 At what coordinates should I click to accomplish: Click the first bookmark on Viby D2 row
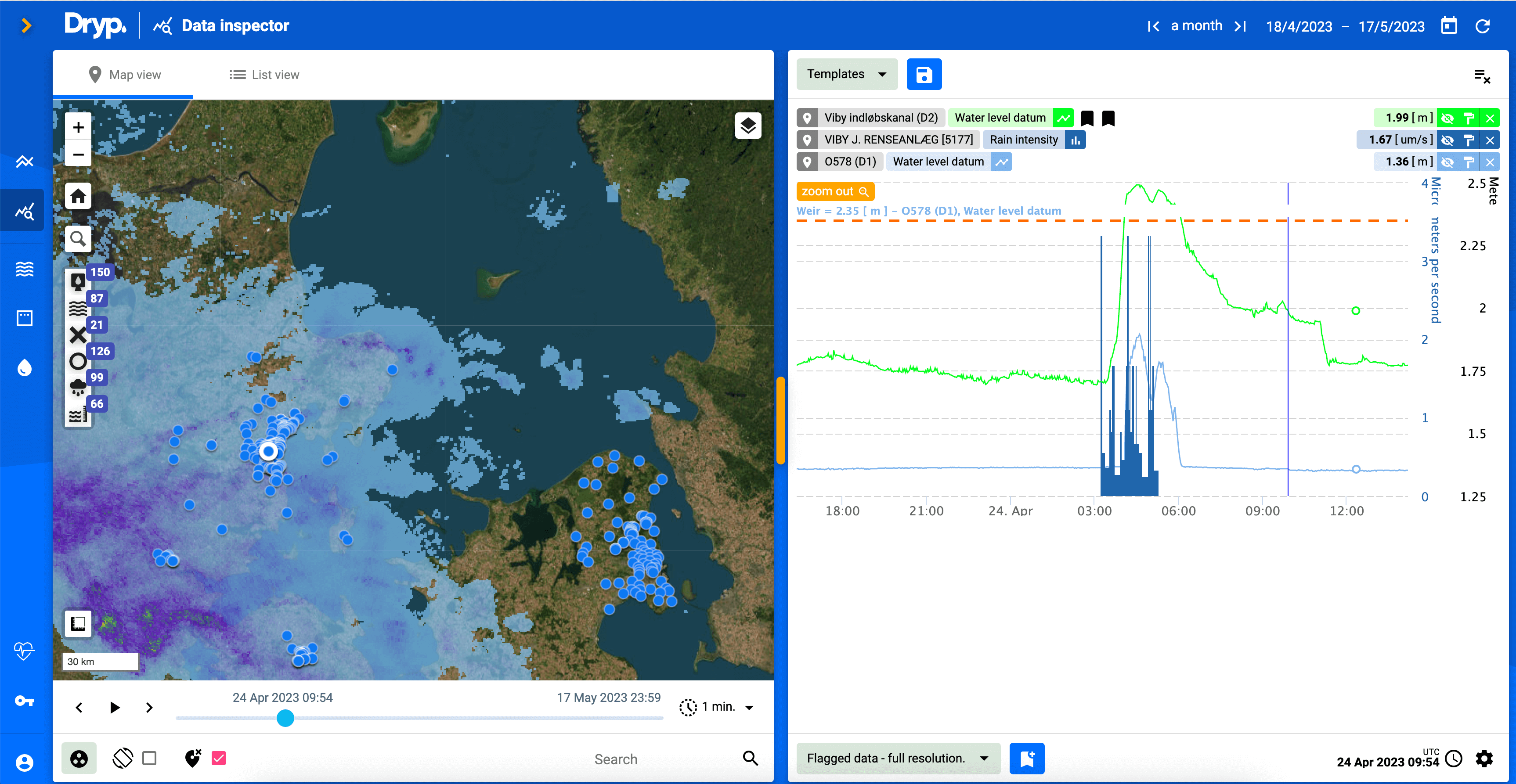point(1087,118)
